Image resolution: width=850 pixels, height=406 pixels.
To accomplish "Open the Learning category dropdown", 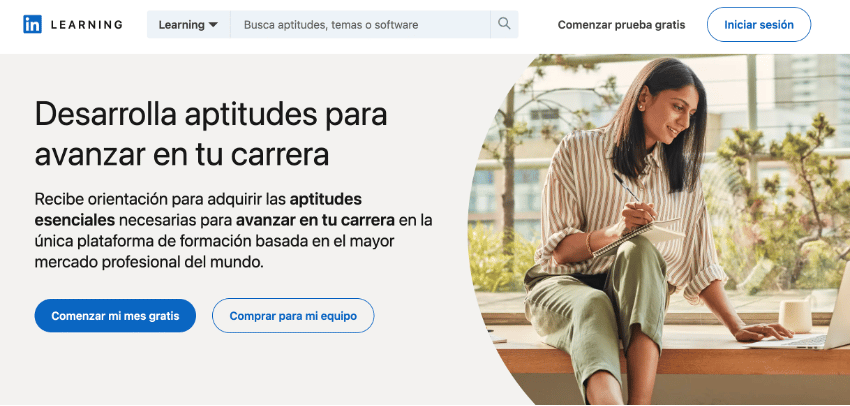I will point(189,24).
